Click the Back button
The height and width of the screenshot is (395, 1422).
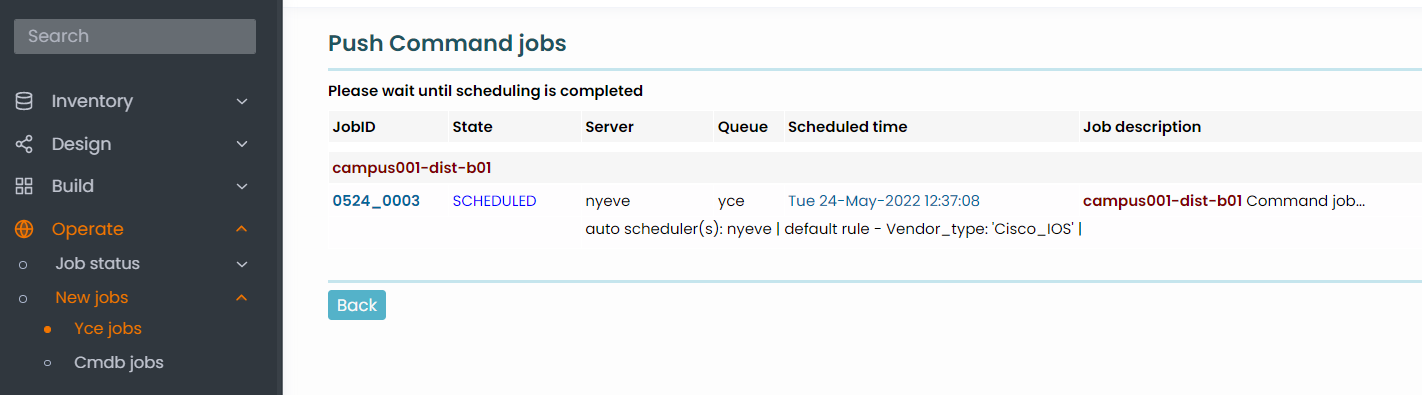[x=357, y=305]
